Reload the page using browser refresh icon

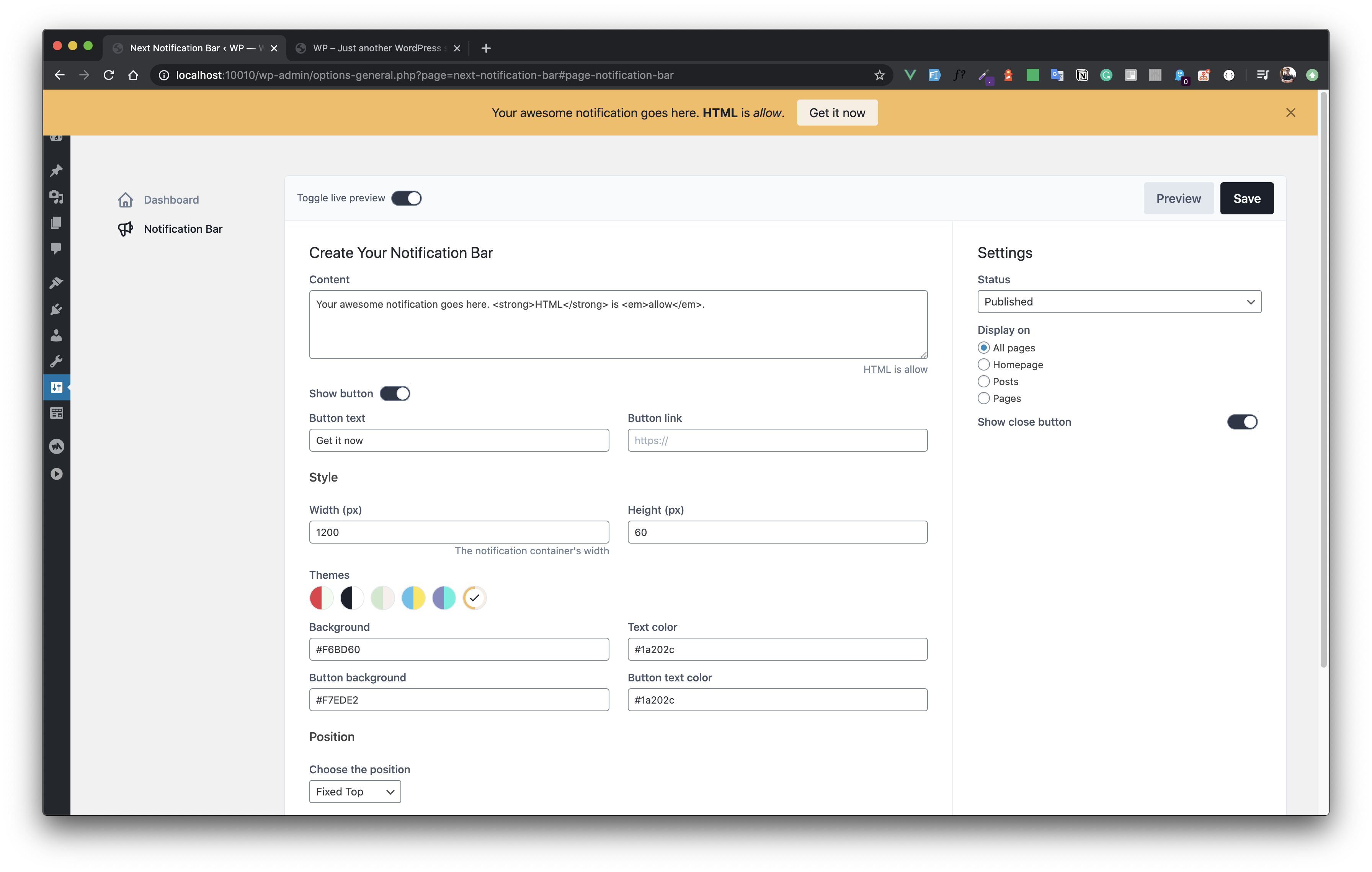(109, 75)
